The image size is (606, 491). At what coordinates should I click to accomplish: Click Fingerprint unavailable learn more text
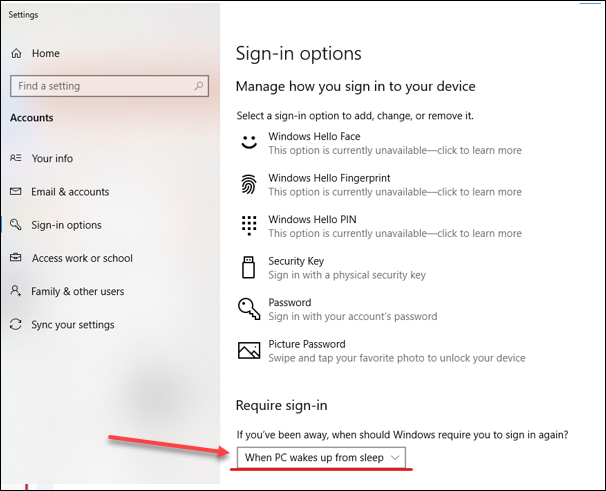(395, 192)
